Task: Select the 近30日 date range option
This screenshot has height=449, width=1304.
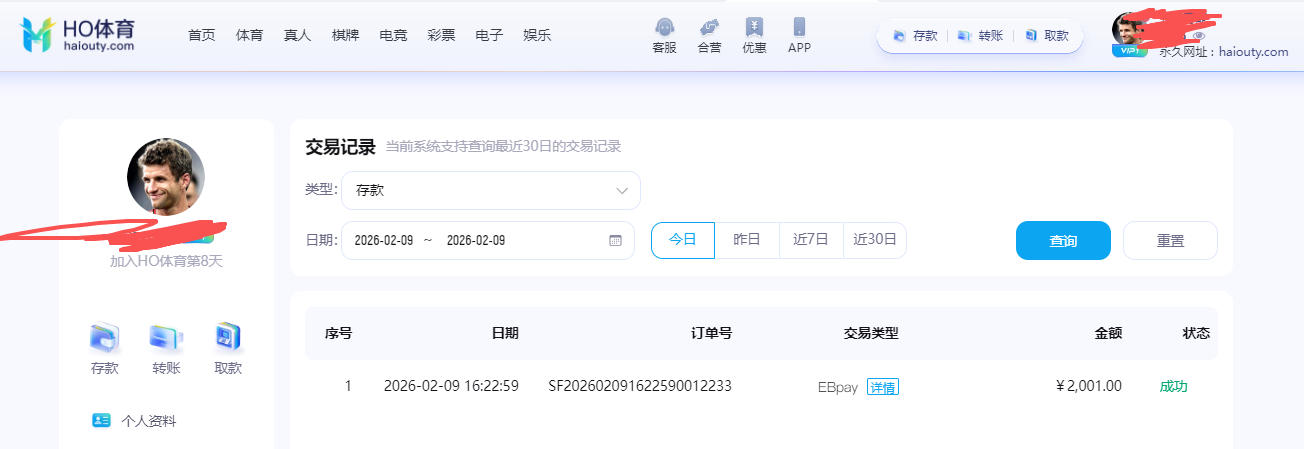Action: pos(874,240)
